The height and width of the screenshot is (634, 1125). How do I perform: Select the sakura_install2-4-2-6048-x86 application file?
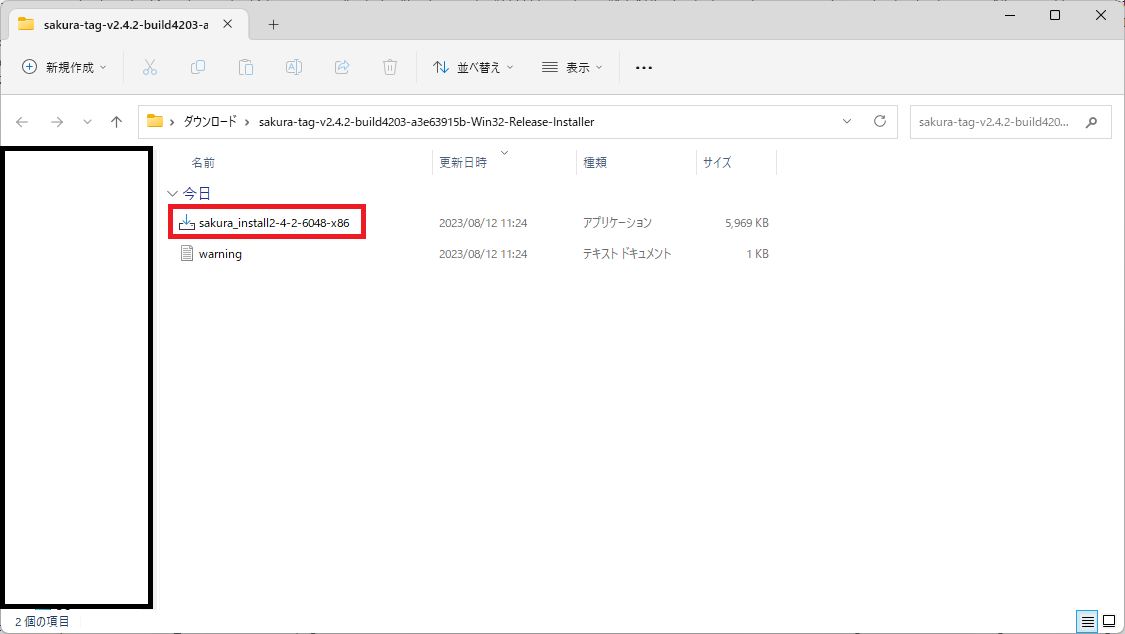(x=273, y=223)
